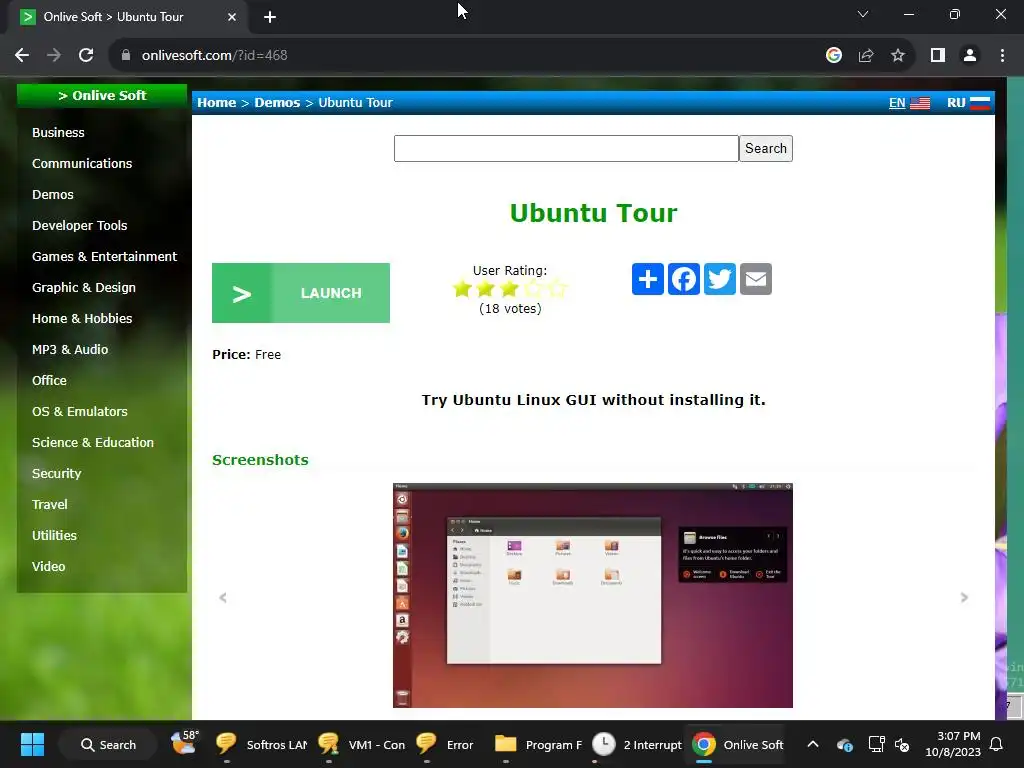Go to Home breadcrumb

point(217,103)
